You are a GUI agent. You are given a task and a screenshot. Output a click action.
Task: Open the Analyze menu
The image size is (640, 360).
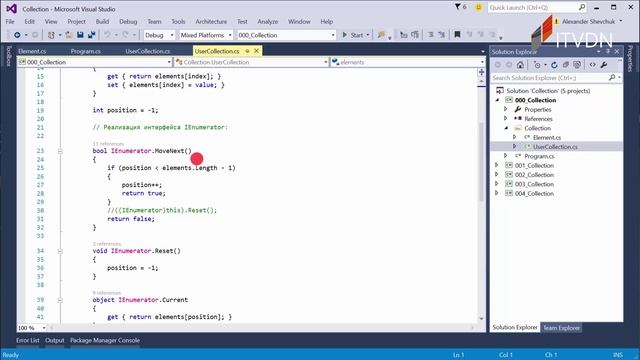[268, 22]
